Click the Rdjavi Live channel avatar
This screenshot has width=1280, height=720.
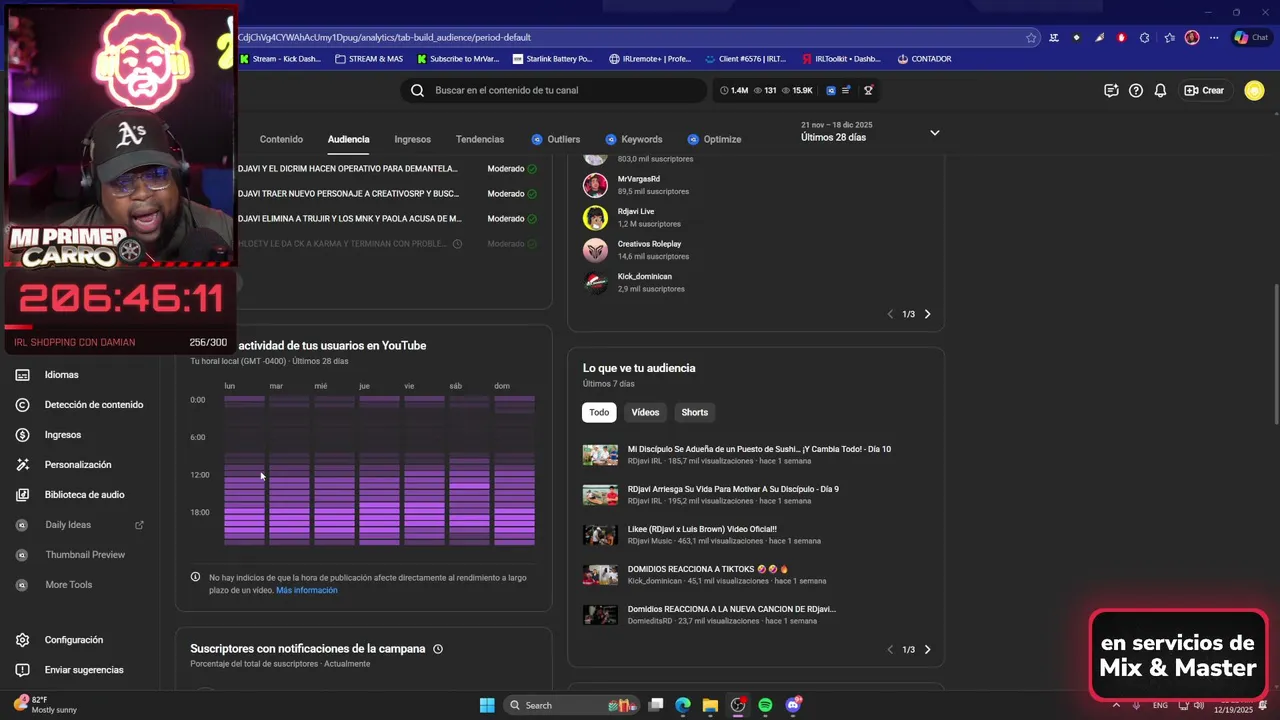pos(595,218)
